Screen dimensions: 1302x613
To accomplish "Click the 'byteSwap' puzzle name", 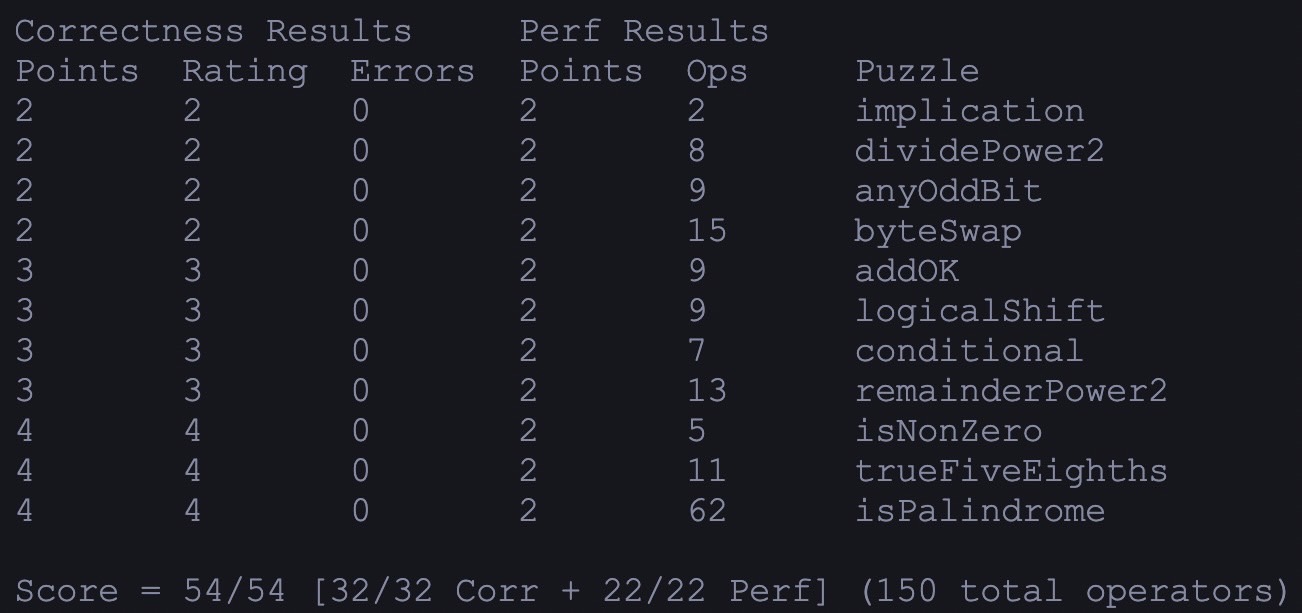I will point(938,231).
